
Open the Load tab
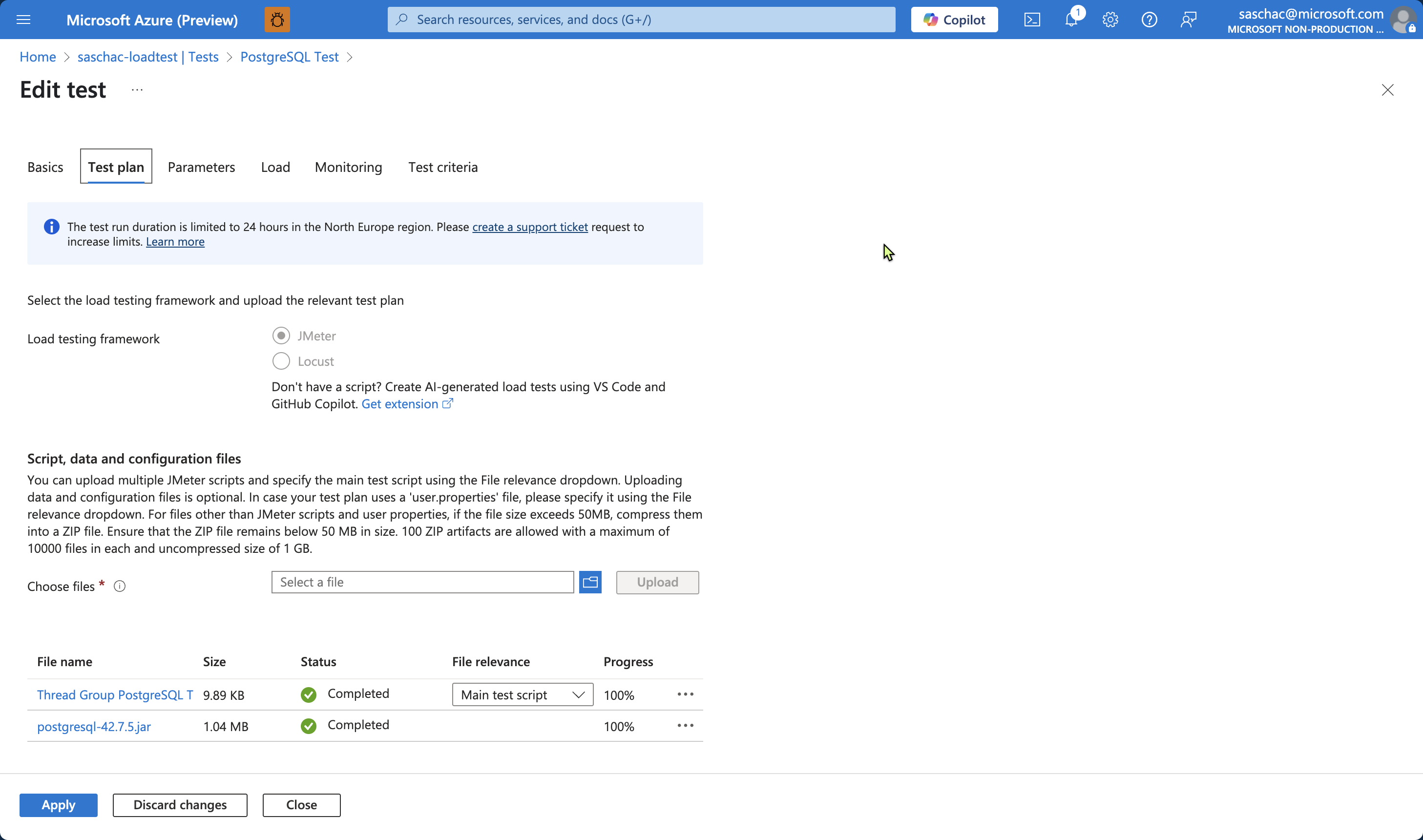click(x=275, y=167)
